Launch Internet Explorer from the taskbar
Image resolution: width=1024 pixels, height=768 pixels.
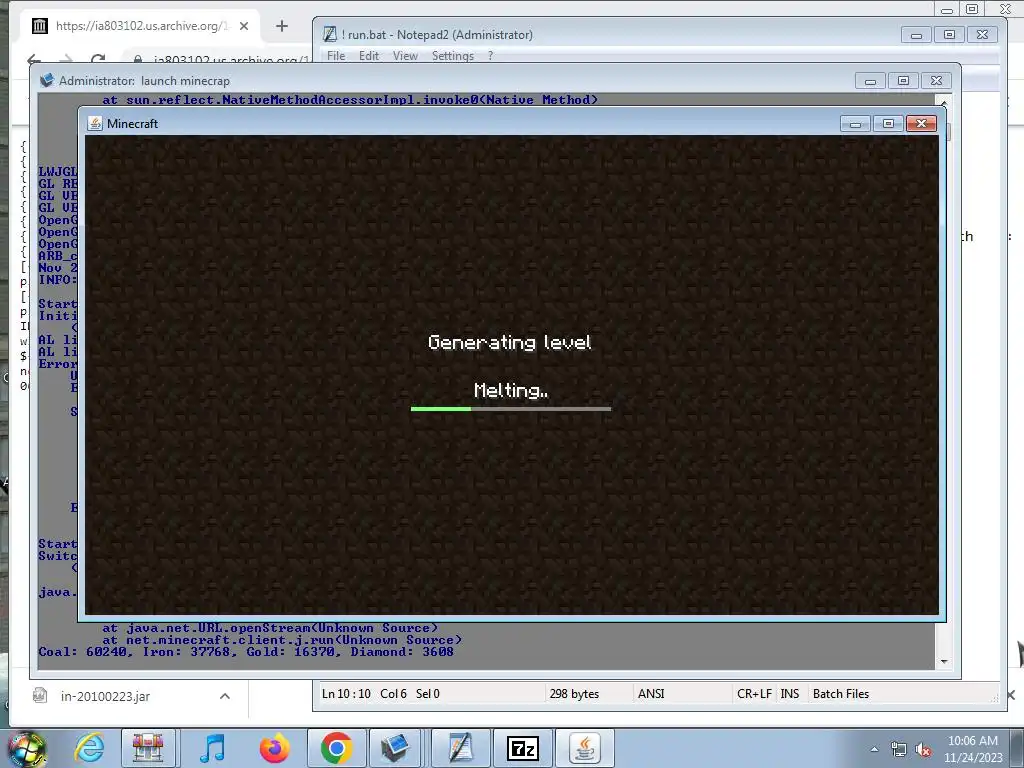pyautogui.click(x=89, y=748)
